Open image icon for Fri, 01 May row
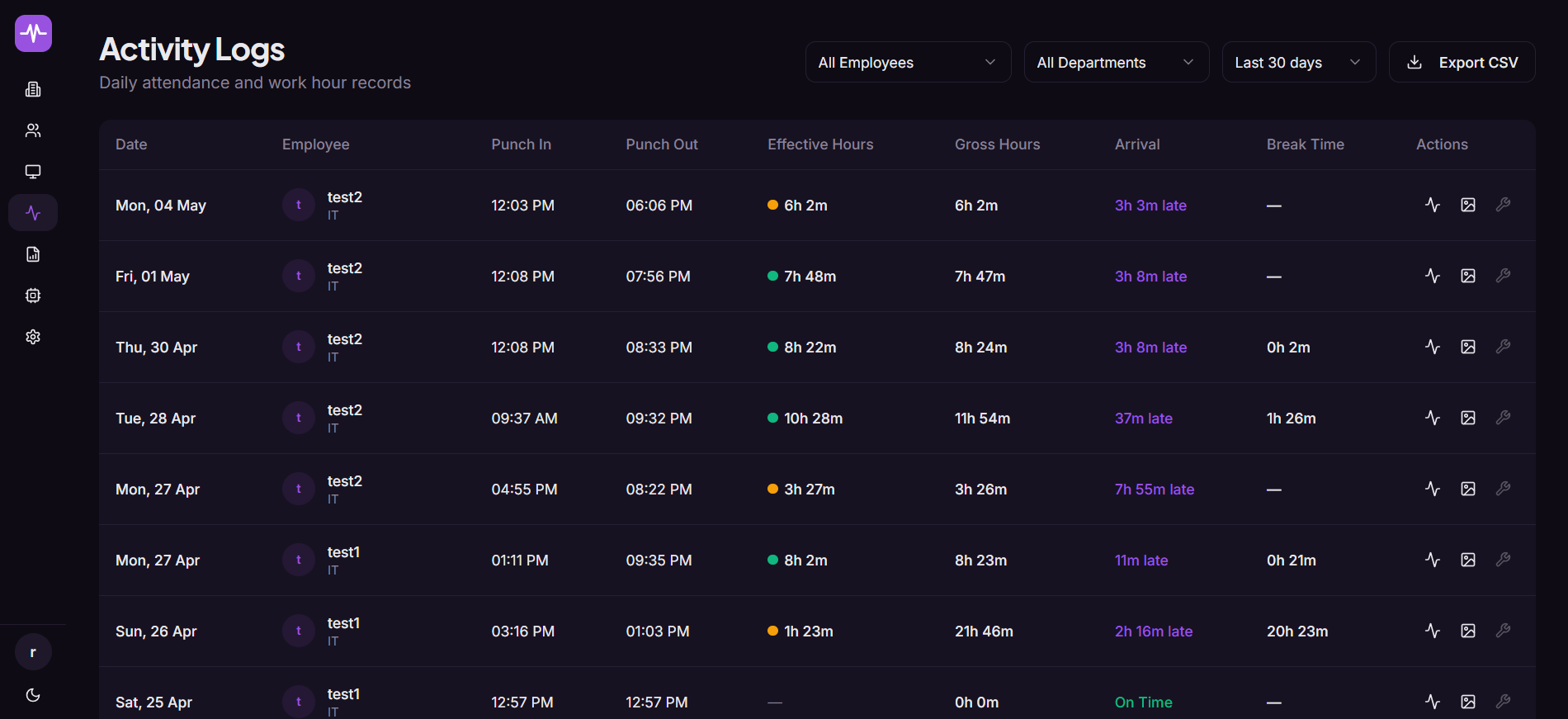The width and height of the screenshot is (1568, 719). (1468, 276)
